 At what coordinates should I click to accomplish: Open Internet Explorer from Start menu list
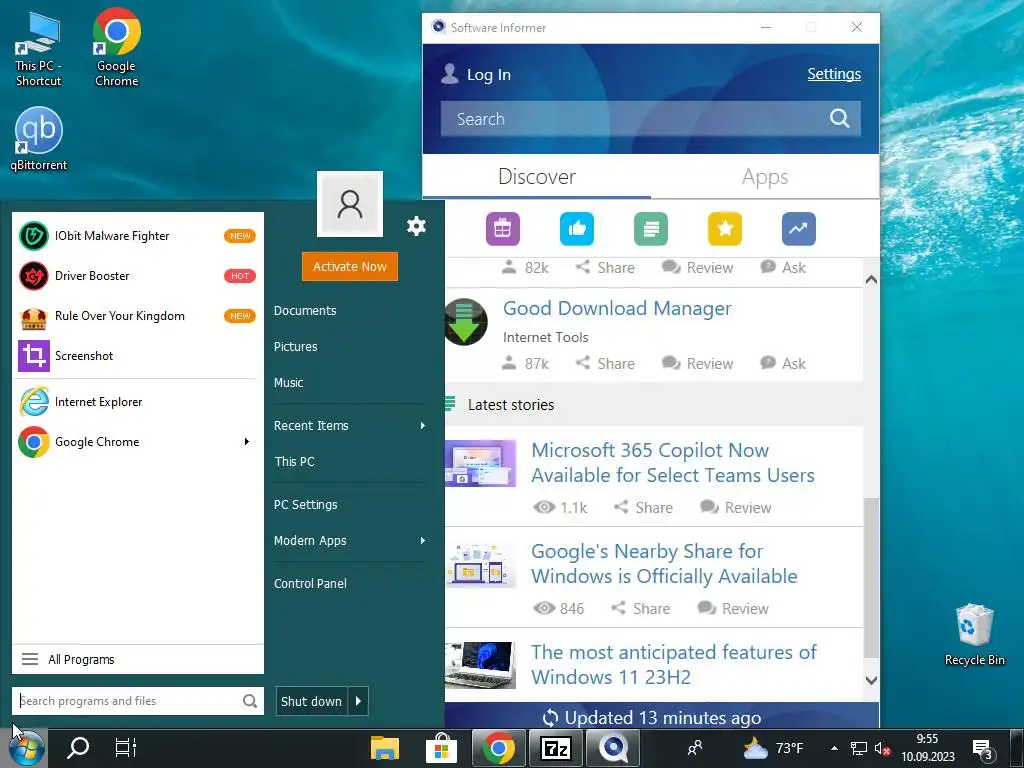[x=137, y=402]
